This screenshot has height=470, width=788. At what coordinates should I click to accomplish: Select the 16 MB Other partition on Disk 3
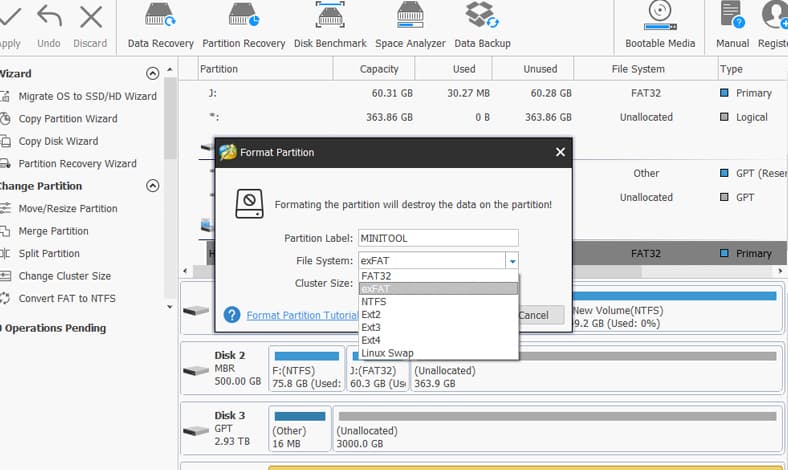click(300, 429)
